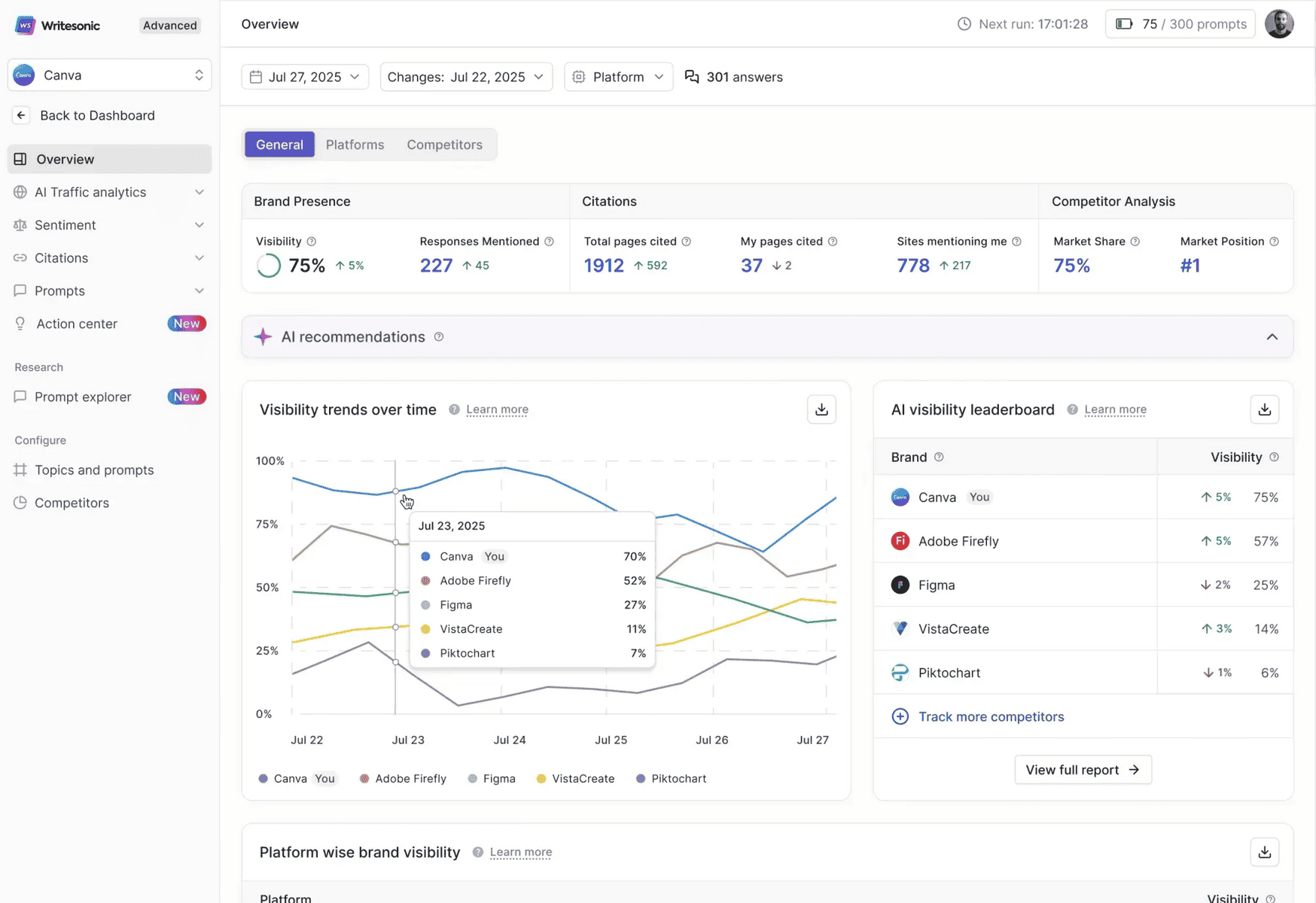The width and height of the screenshot is (1316, 903).
Task: Open the profile avatar menu
Action: point(1279,23)
